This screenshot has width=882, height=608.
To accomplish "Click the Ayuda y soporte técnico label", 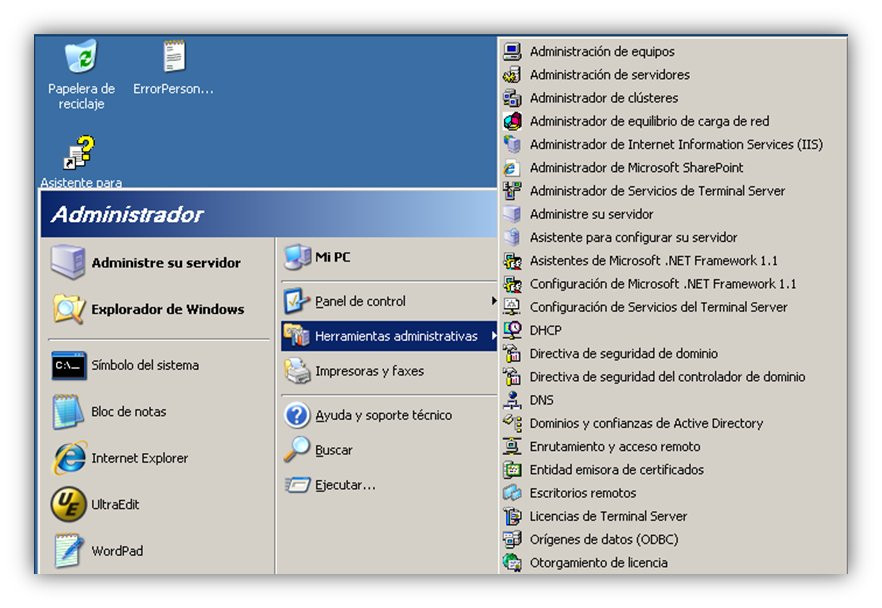I will click(x=384, y=415).
